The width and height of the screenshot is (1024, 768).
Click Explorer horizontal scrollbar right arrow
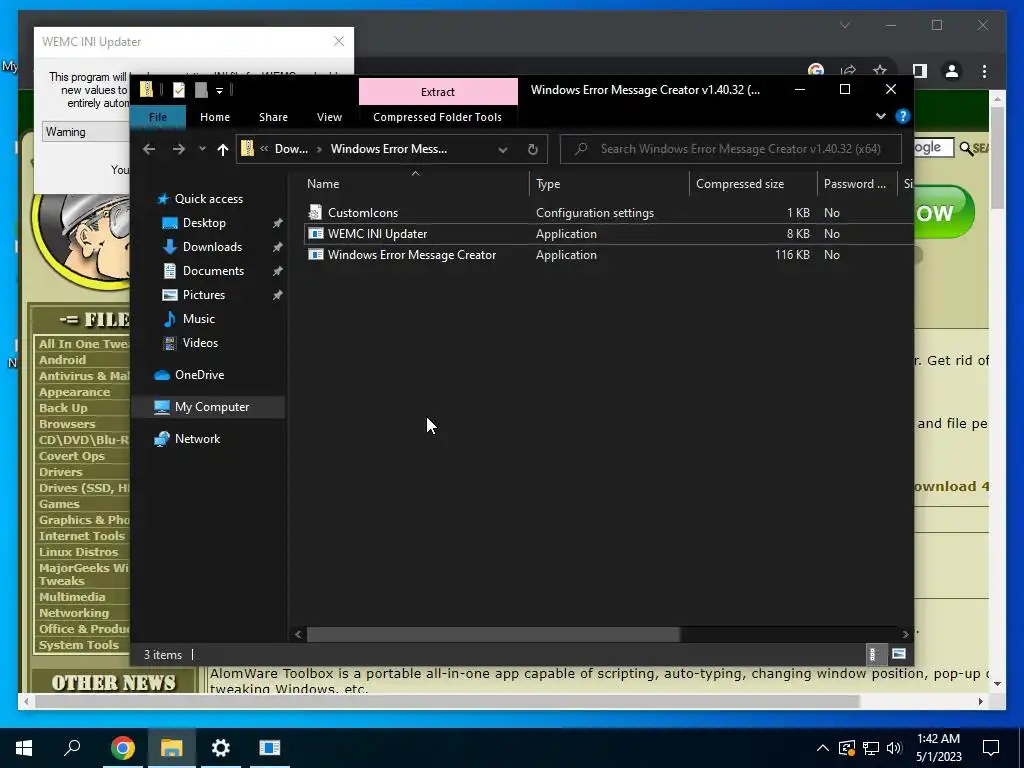click(x=905, y=634)
